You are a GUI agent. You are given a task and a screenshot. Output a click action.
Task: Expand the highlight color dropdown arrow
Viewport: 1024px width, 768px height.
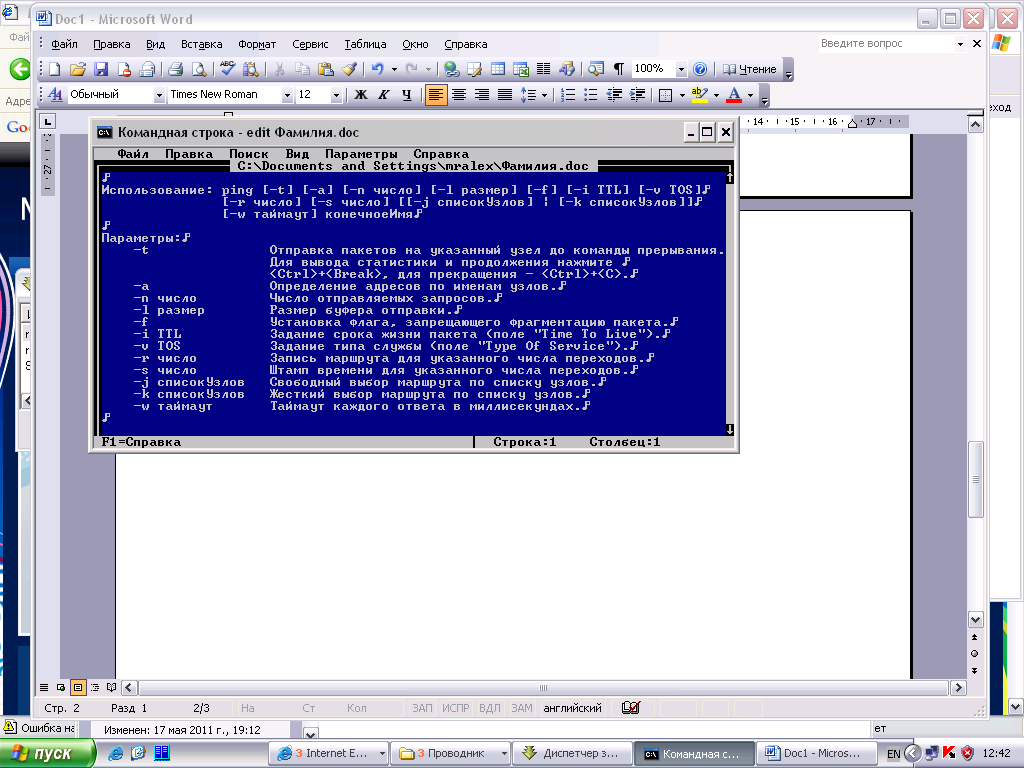tap(716, 95)
